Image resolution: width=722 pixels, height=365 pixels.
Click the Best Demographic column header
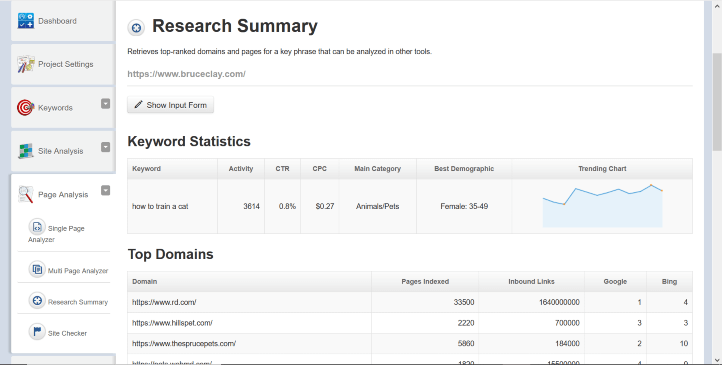coord(464,169)
